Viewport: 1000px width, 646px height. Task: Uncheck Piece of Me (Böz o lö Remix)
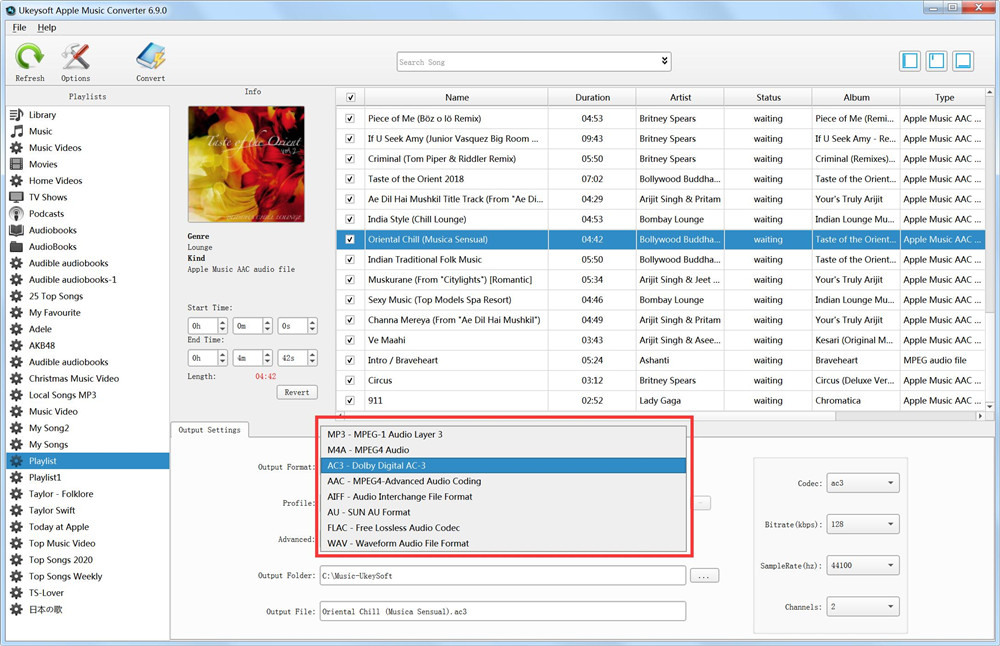pyautogui.click(x=349, y=119)
